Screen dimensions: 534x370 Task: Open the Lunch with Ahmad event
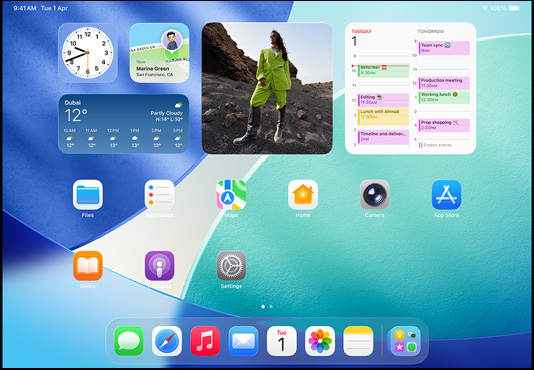tap(383, 117)
